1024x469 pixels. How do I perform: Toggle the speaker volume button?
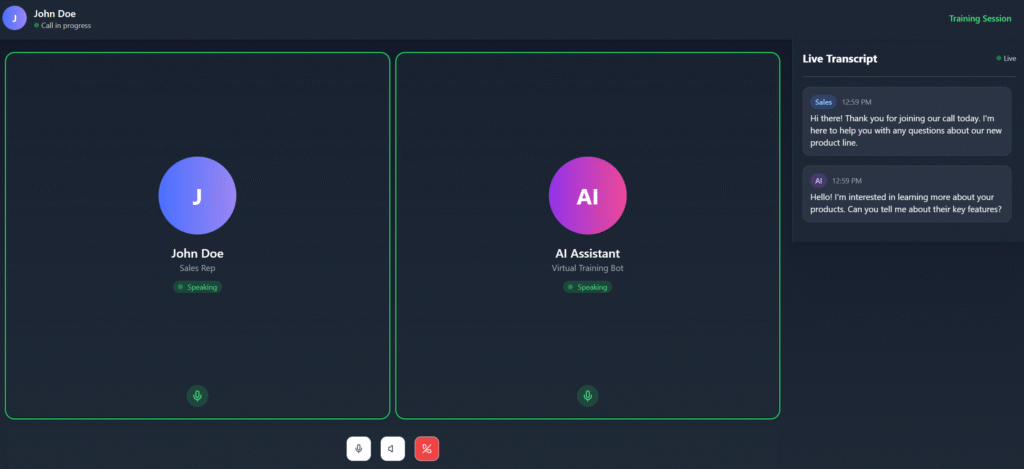[393, 449]
